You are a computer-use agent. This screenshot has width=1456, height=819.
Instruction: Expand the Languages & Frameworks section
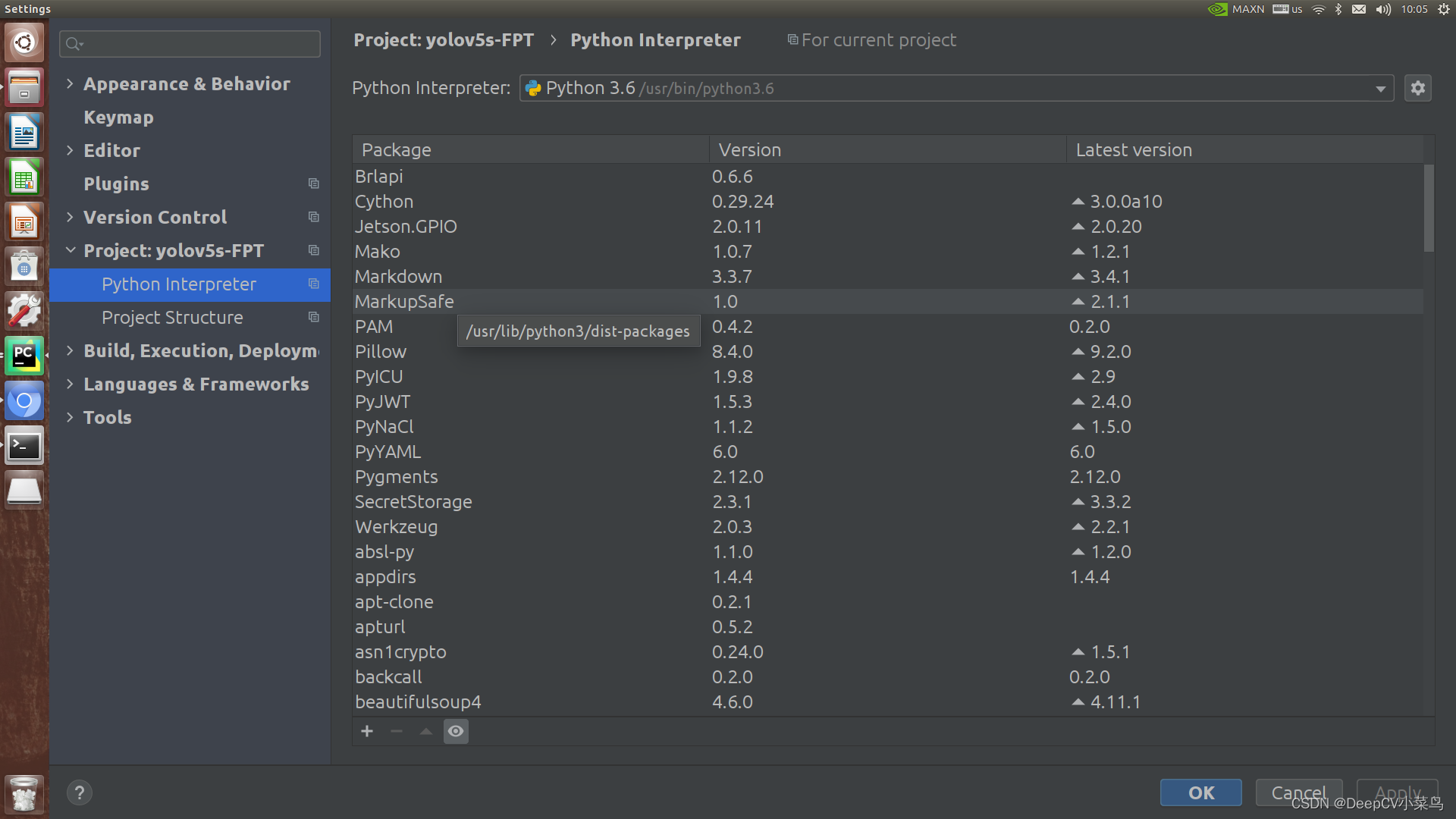70,384
